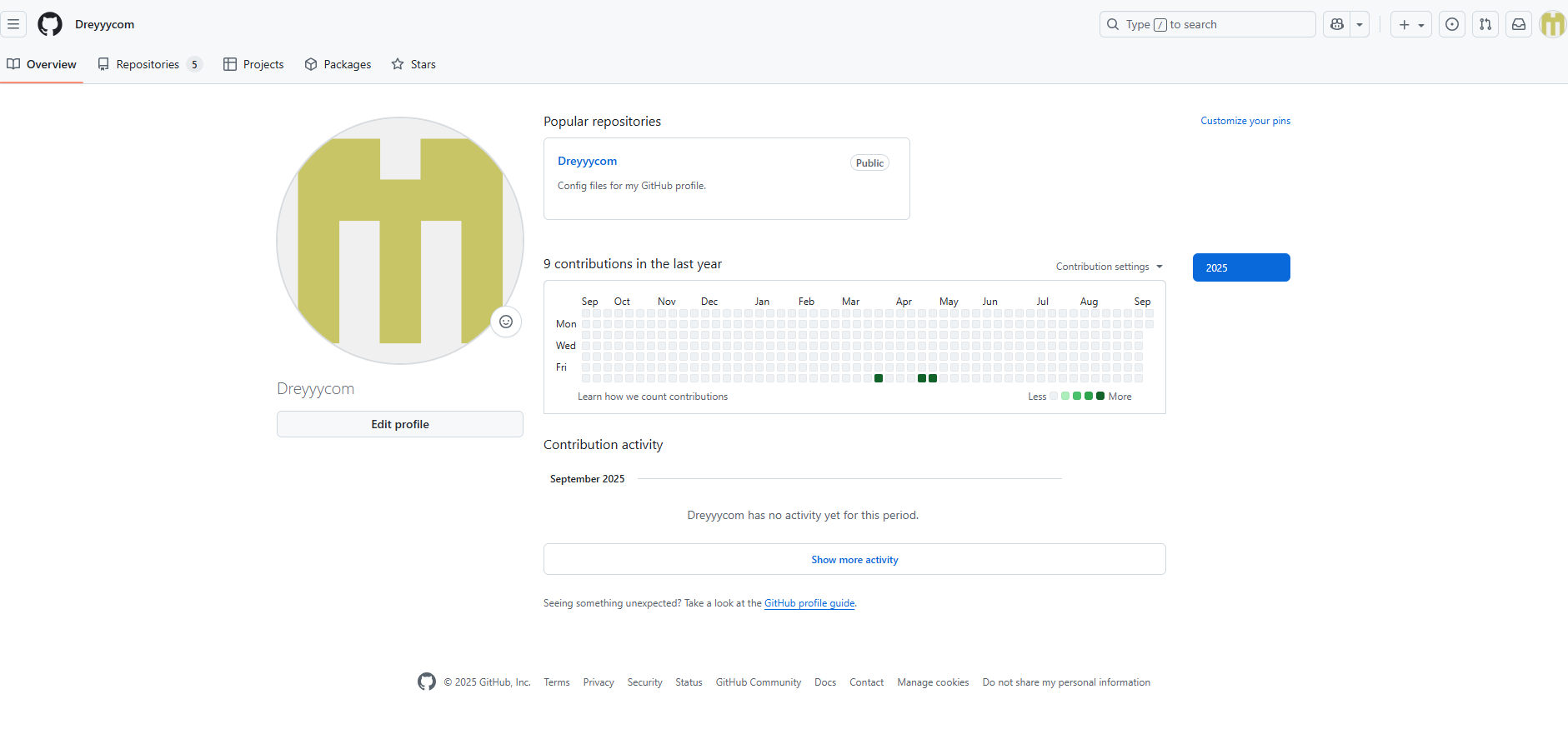Switch to the Stars tab

click(x=413, y=64)
